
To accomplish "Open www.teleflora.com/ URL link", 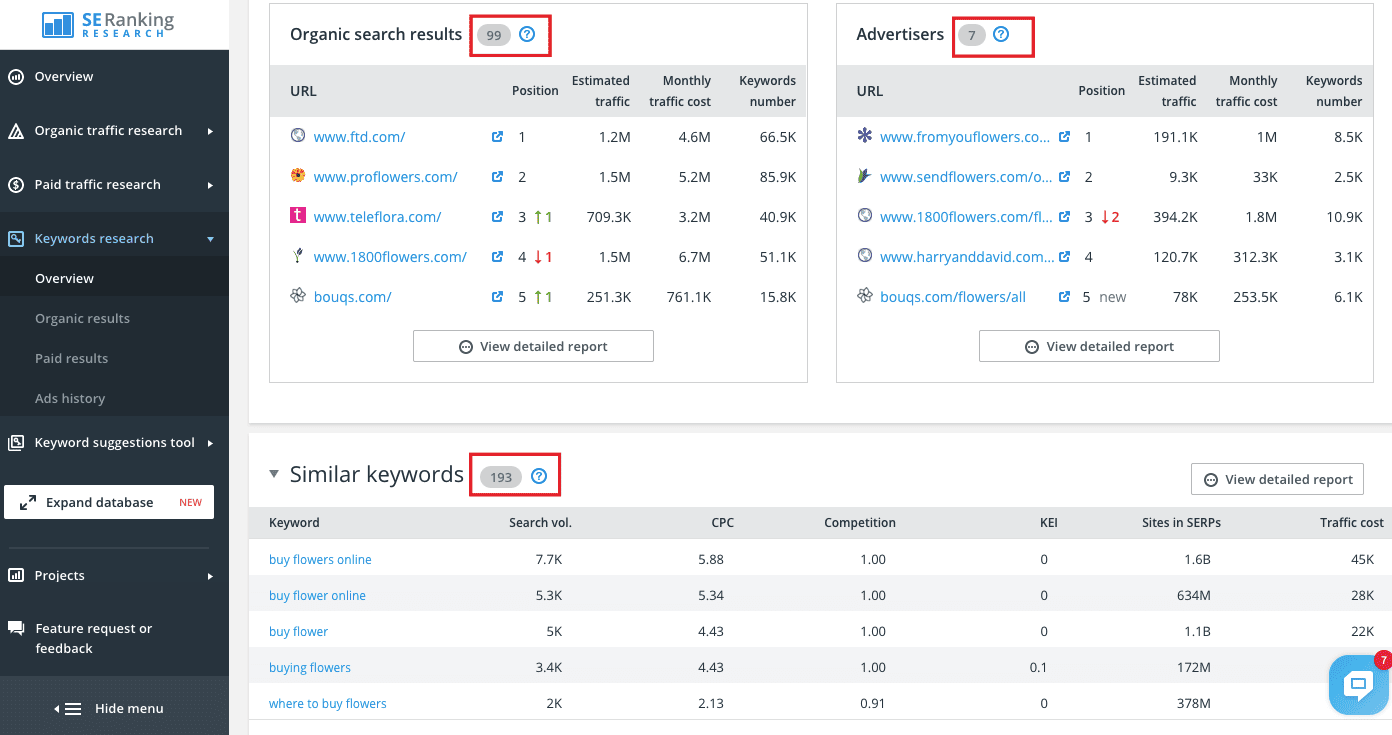I will (x=377, y=217).
